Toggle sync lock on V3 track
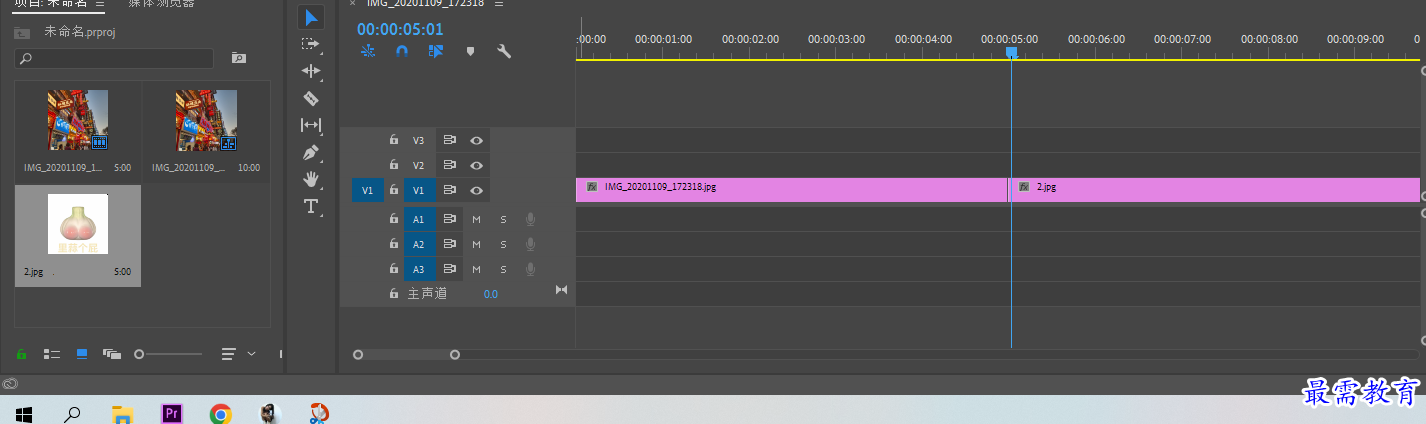The width and height of the screenshot is (1426, 424). tap(450, 140)
